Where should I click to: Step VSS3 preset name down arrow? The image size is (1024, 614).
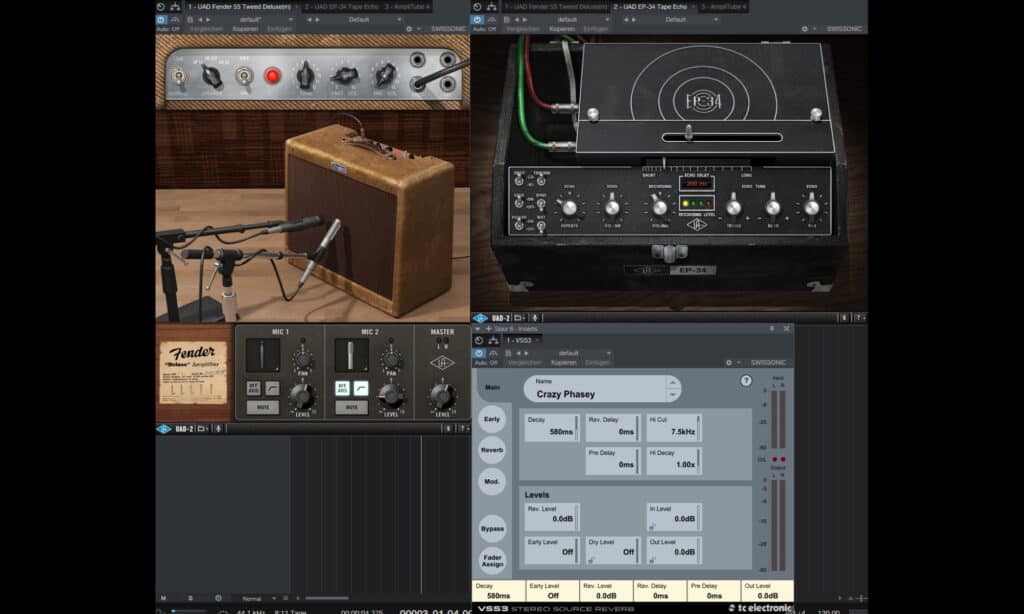672,395
